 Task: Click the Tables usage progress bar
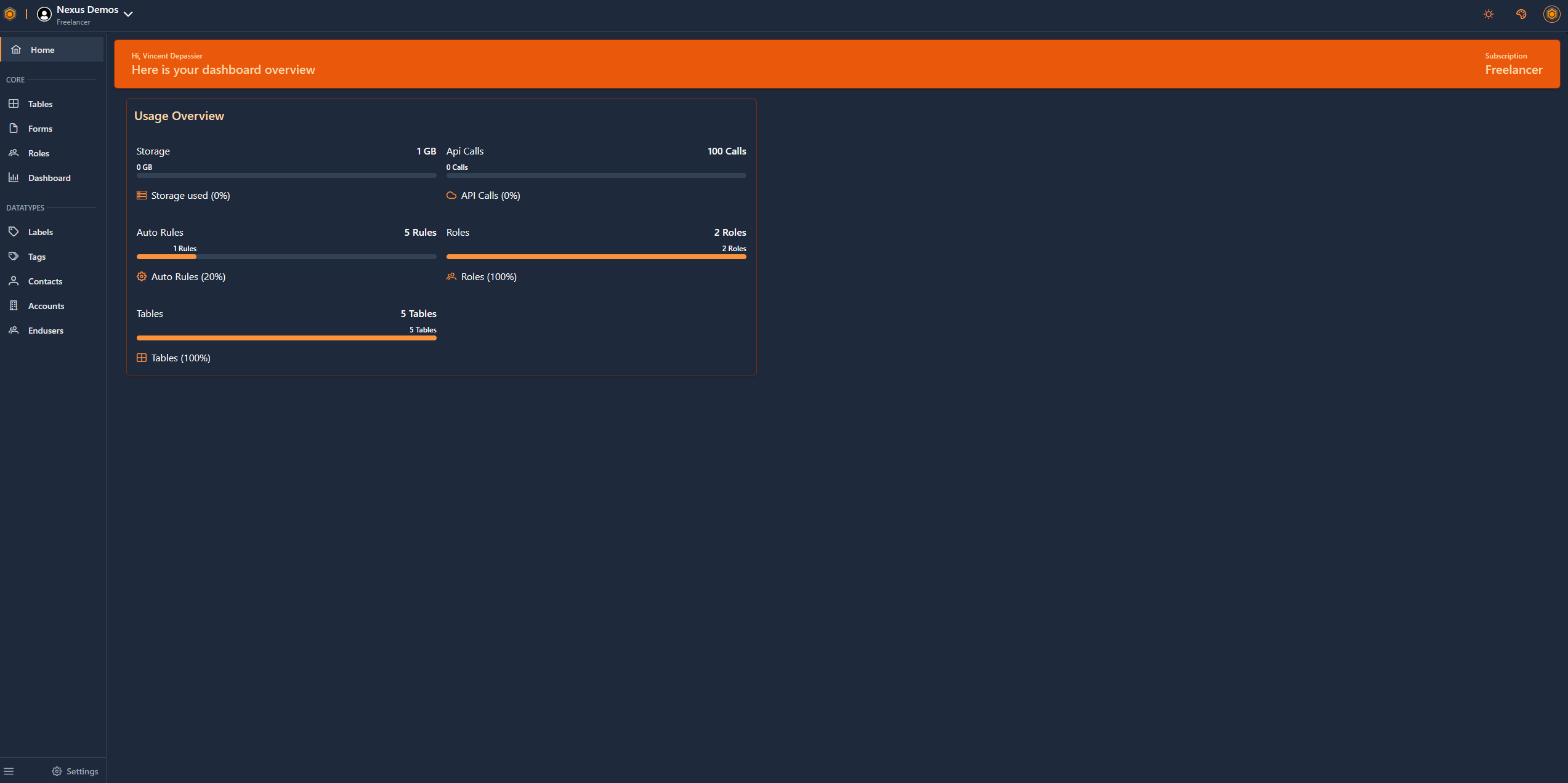pos(286,338)
